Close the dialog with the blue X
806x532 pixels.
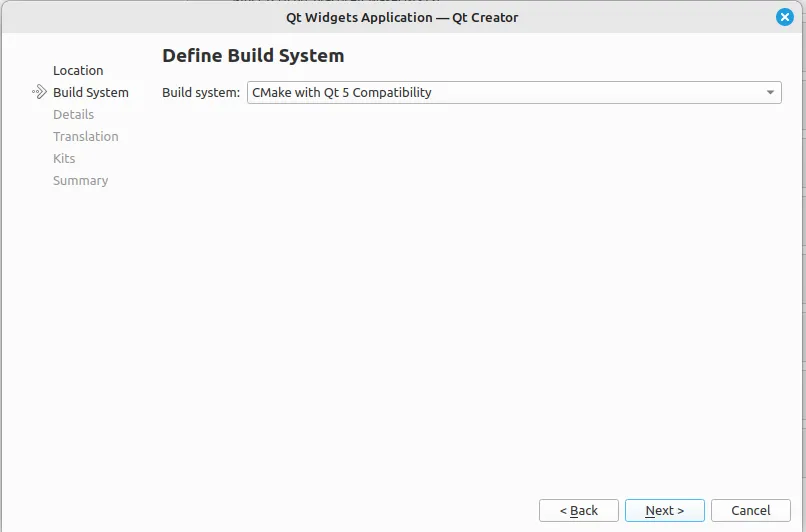point(784,17)
